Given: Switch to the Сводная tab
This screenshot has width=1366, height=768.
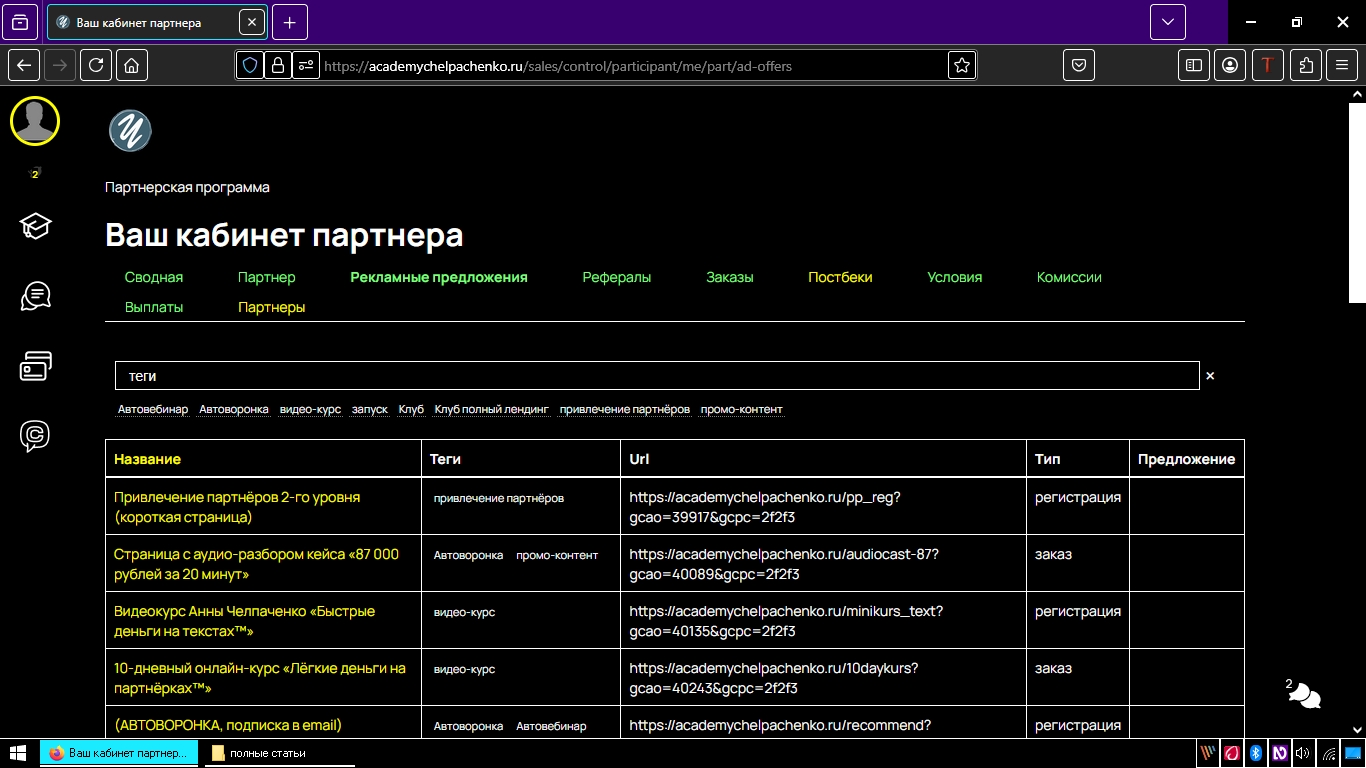Looking at the screenshot, I should 154,277.
